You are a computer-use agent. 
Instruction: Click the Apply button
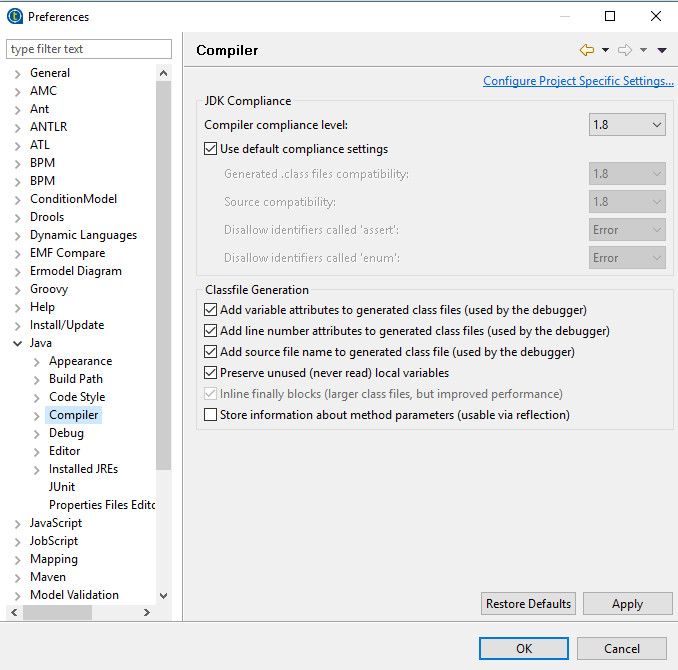point(627,603)
